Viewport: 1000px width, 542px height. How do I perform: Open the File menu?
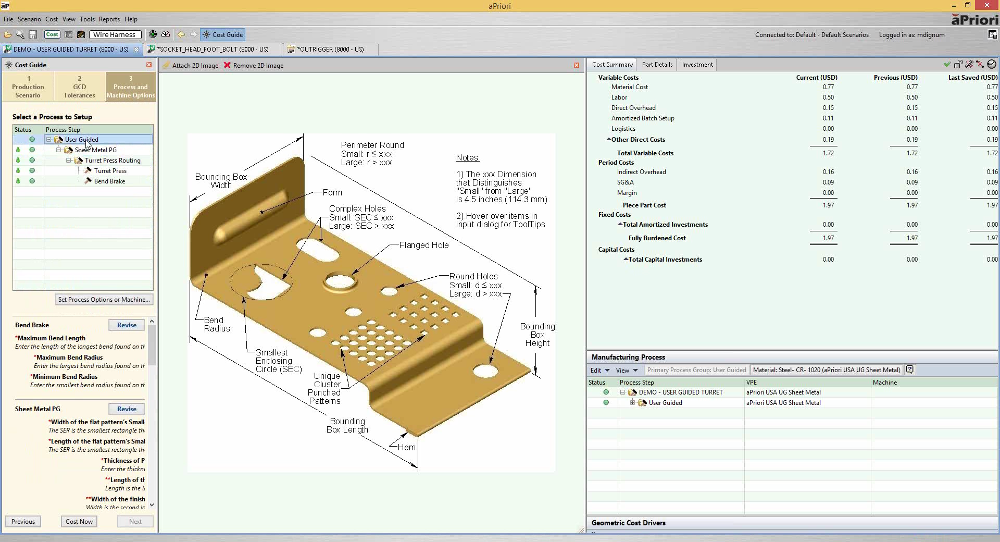8,19
